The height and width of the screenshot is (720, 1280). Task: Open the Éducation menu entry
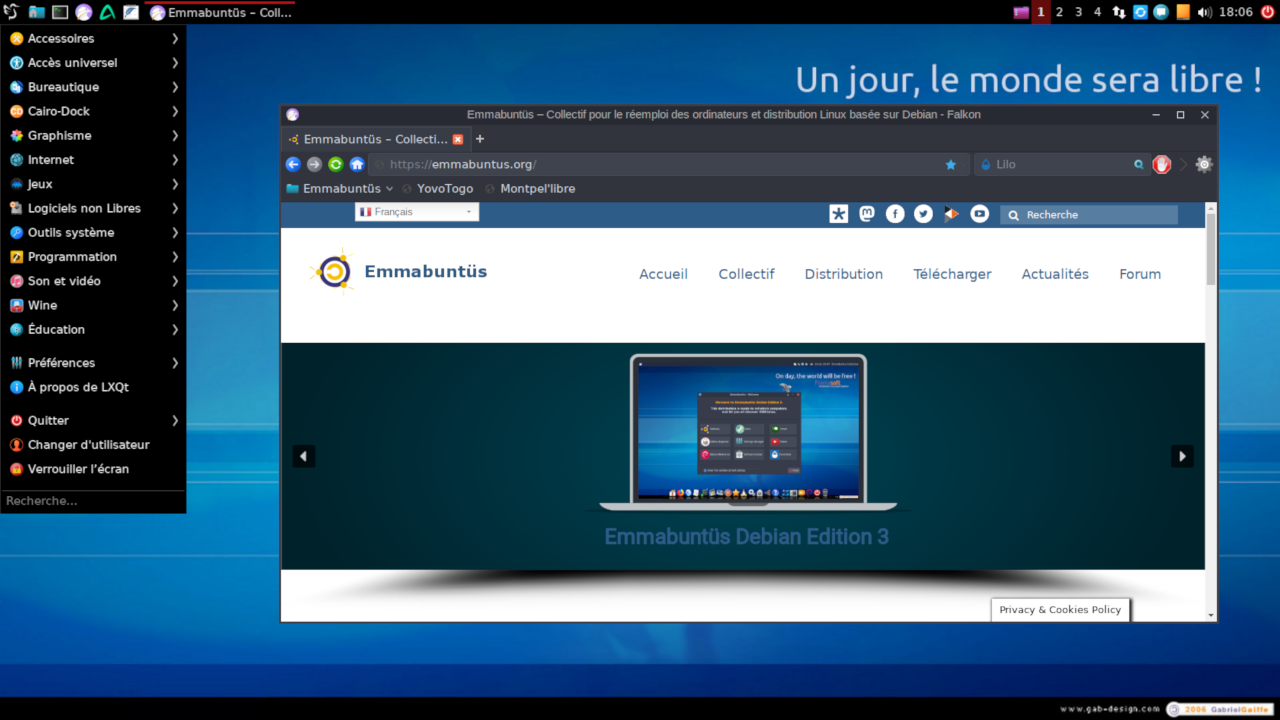click(x=93, y=329)
